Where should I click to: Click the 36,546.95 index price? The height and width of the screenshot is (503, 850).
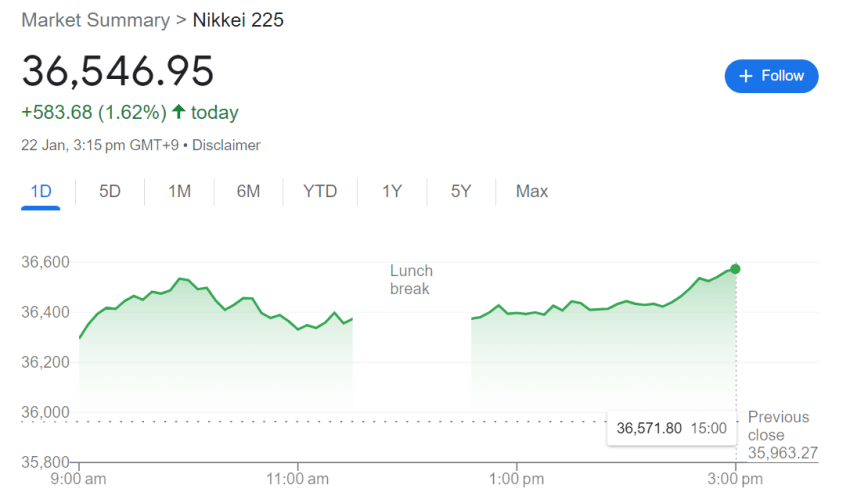point(118,72)
